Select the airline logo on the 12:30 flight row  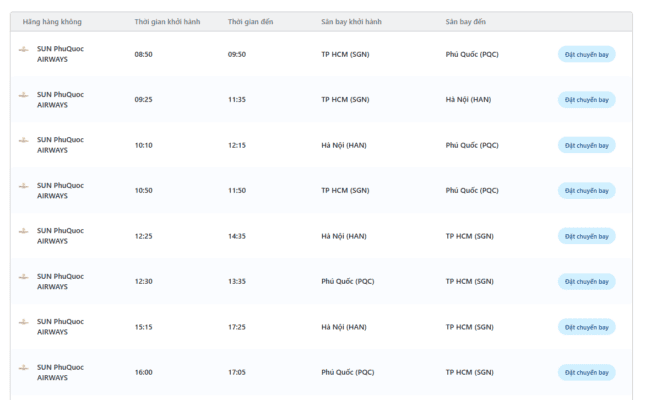coord(23,277)
